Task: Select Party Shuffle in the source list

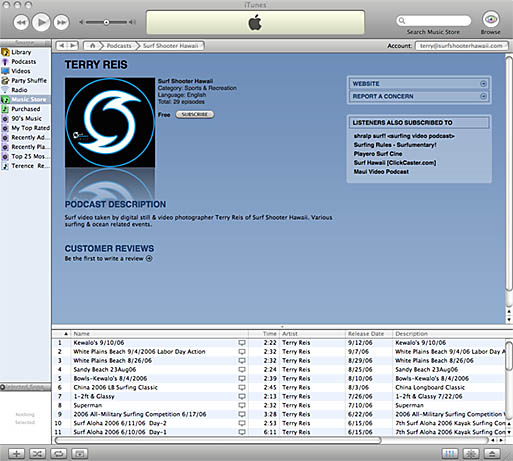Action: 25,81
